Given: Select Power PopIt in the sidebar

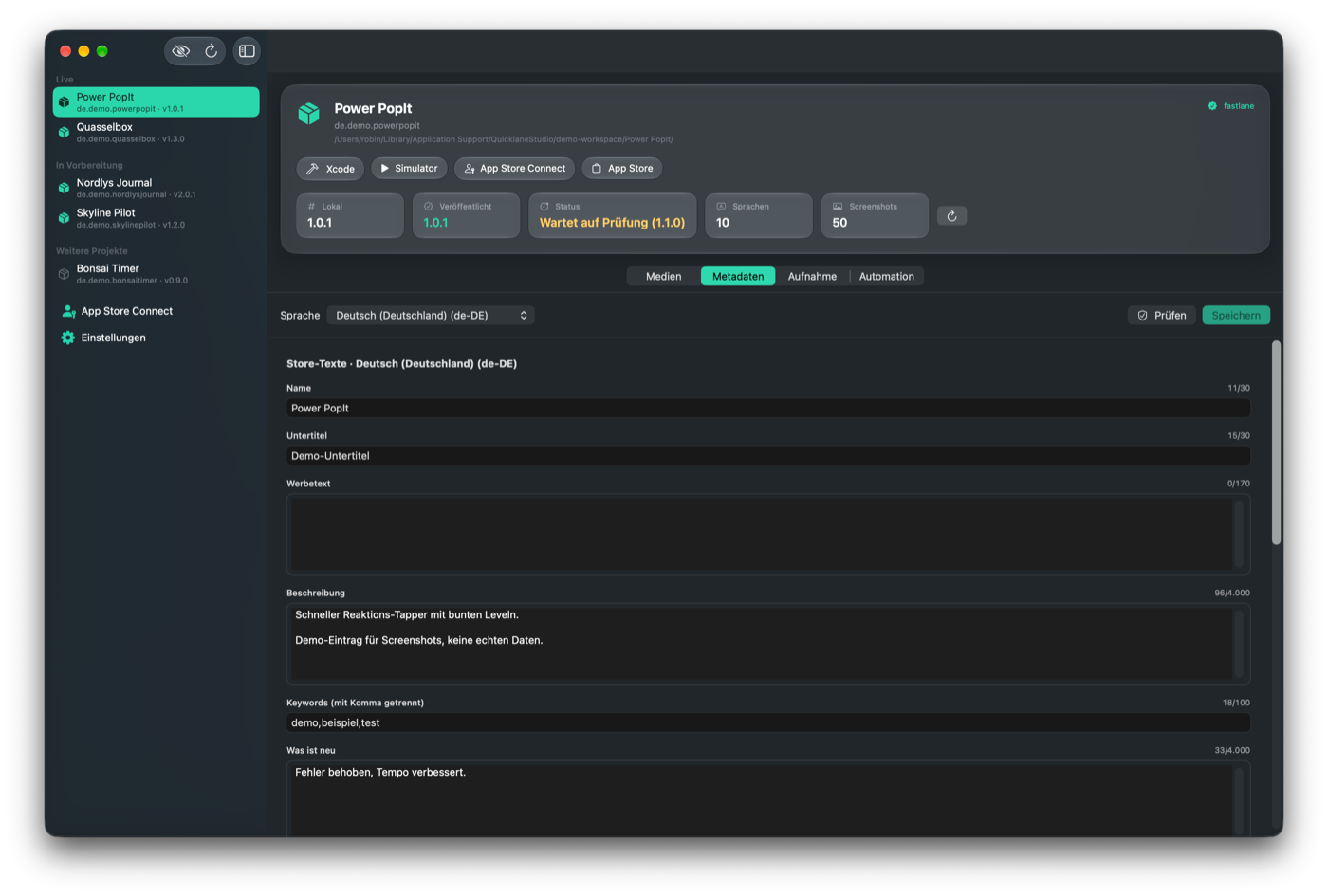Looking at the screenshot, I should click(x=157, y=101).
